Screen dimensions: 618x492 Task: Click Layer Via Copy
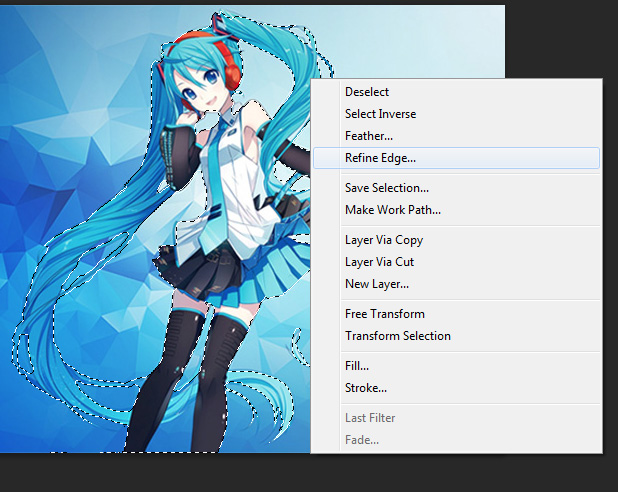[x=456, y=240]
